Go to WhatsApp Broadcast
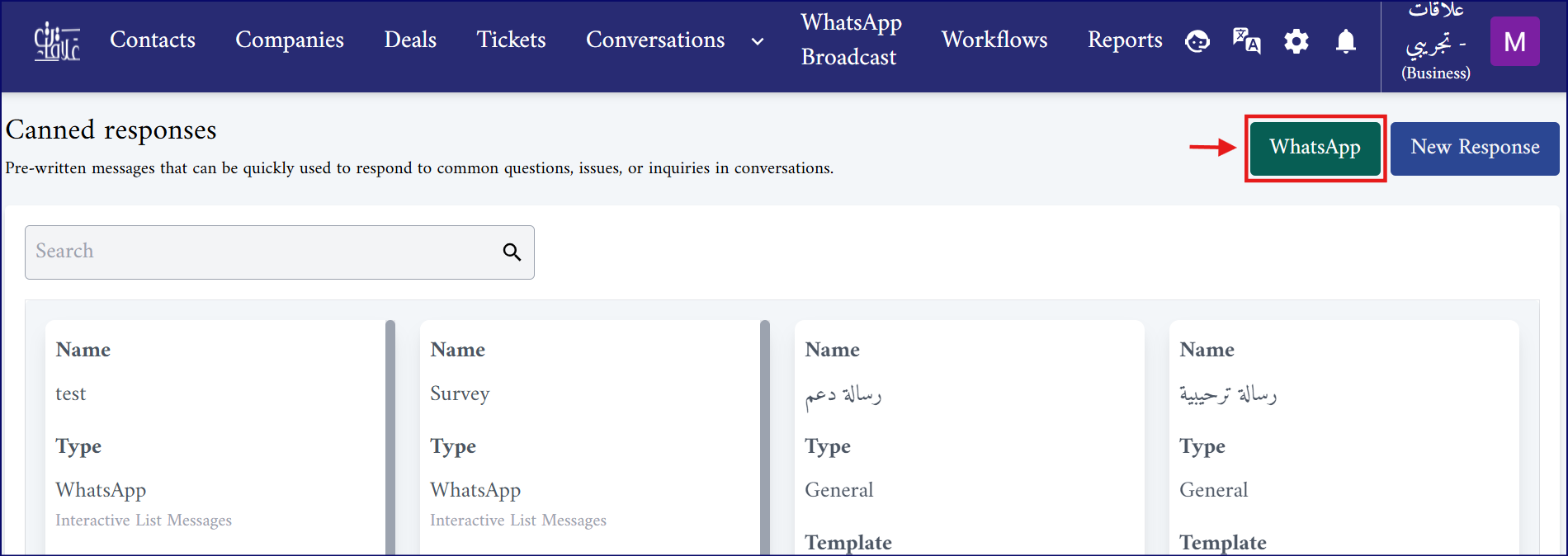Viewport: 1568px width, 556px height. (x=851, y=40)
